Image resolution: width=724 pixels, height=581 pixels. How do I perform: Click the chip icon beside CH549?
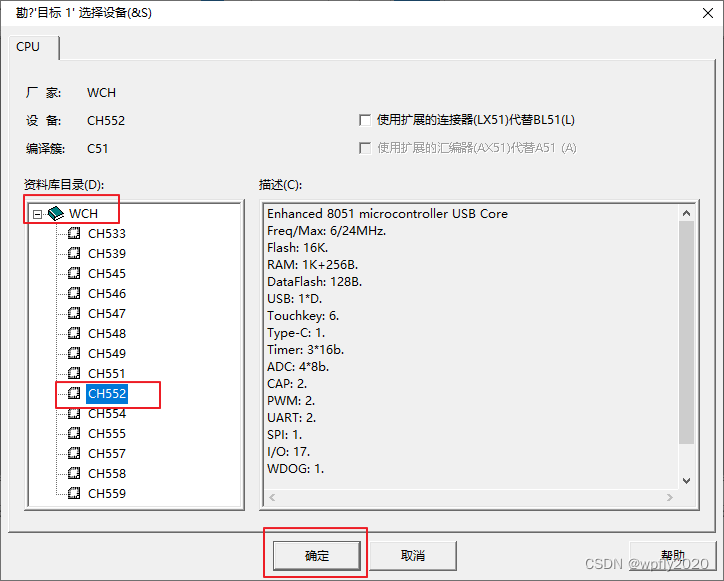[74, 353]
